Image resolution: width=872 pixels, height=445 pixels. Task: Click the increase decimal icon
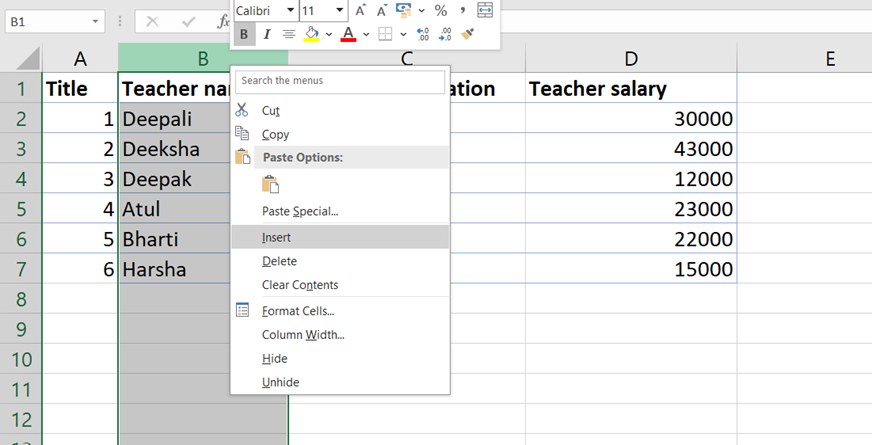[x=421, y=34]
